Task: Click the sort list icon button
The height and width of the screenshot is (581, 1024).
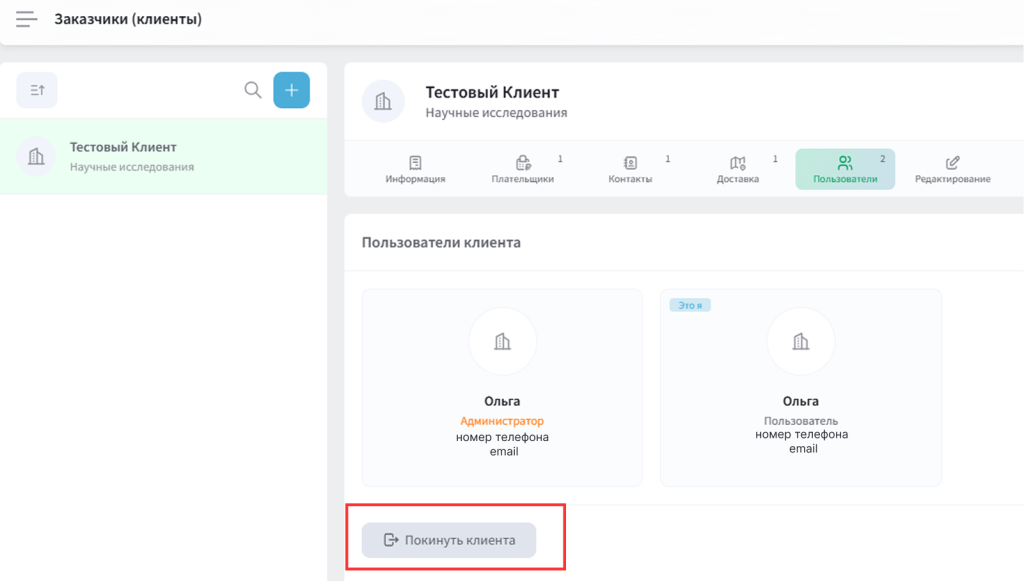Action: pos(37,90)
